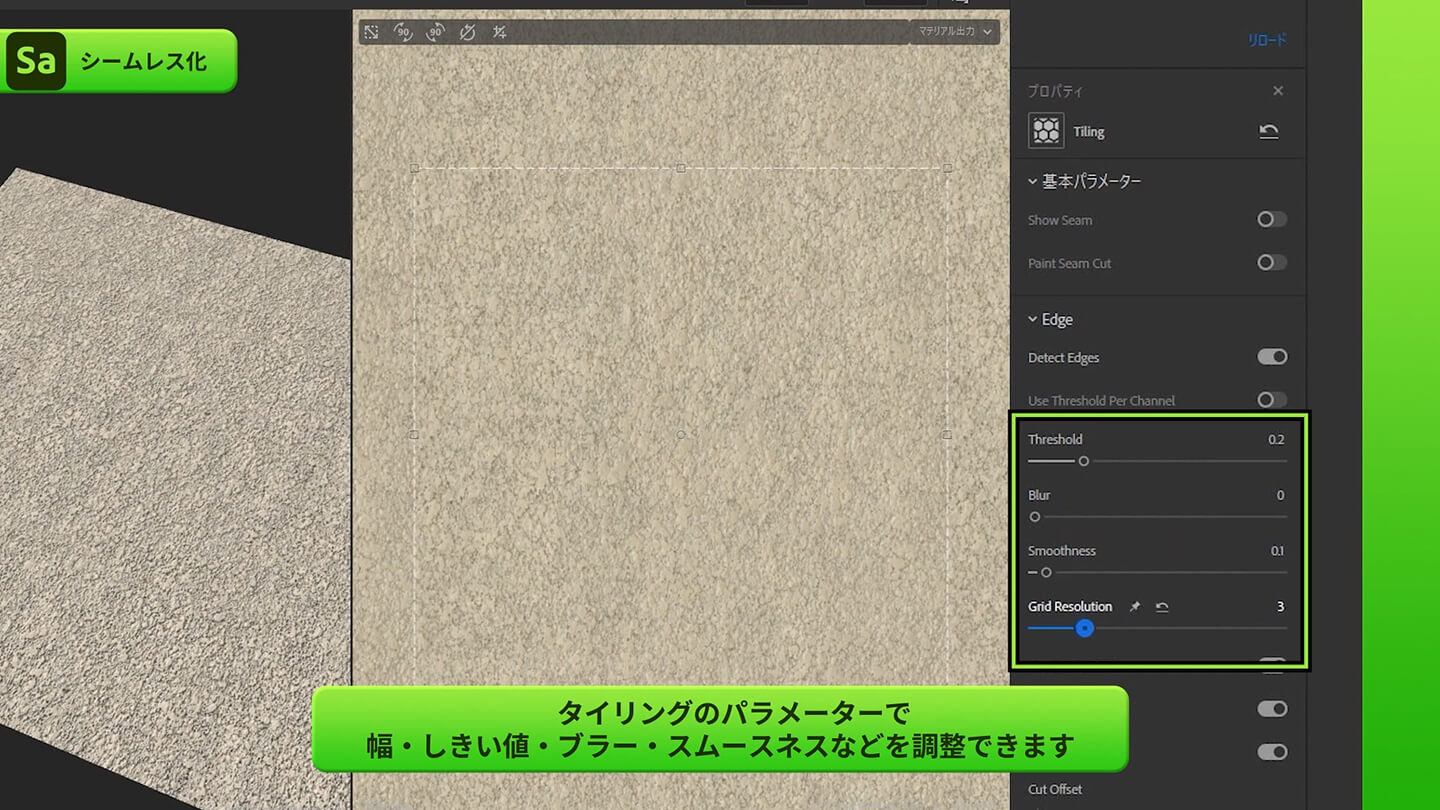
Task: Open the マテリアル出力 dropdown
Action: click(x=955, y=32)
